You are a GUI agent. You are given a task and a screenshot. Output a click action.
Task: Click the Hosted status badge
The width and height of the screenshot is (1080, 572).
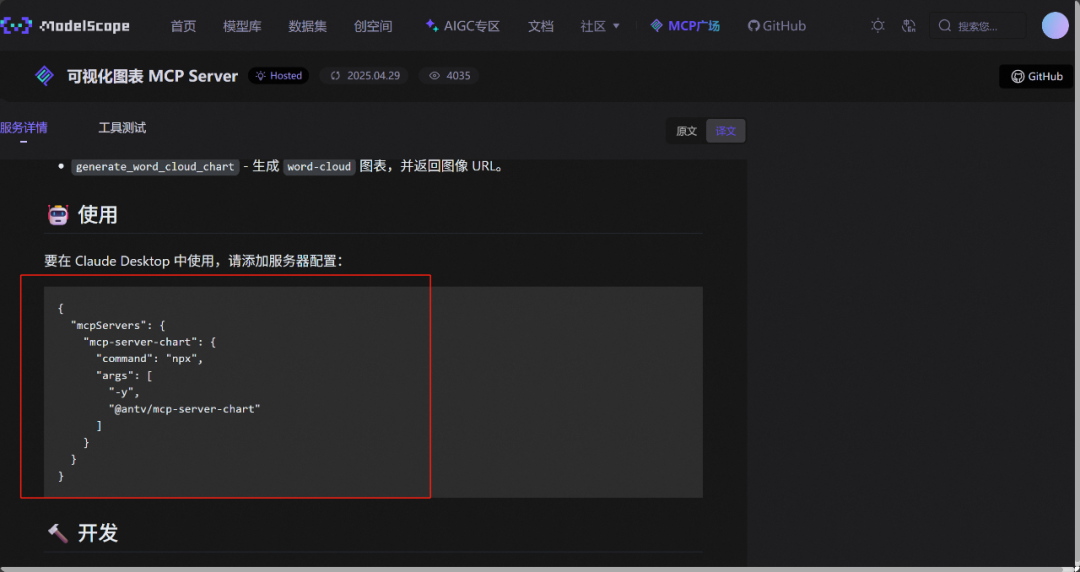pos(279,76)
